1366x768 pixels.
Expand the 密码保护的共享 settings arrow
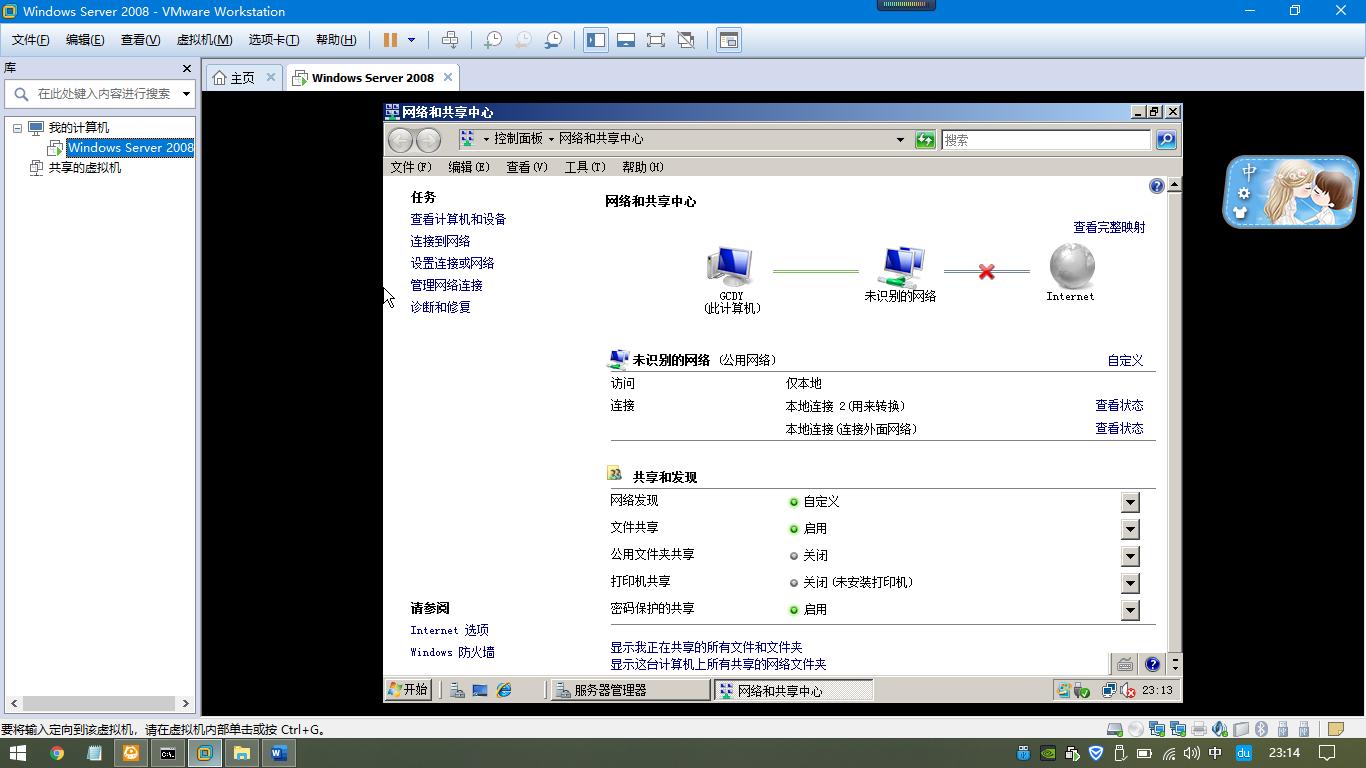(1130, 610)
